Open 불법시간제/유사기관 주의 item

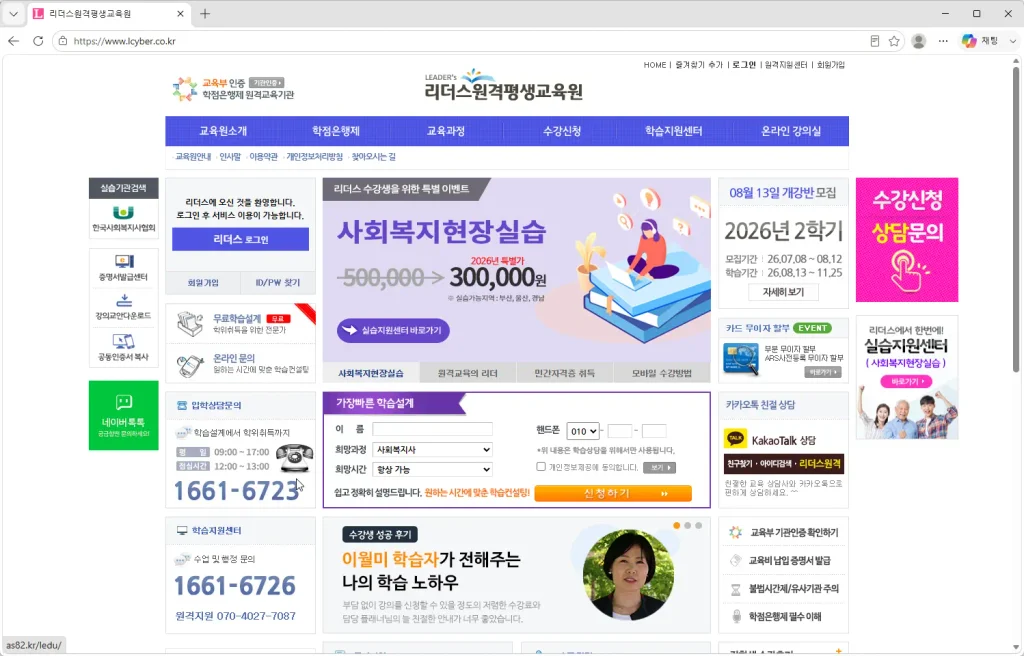click(x=784, y=589)
